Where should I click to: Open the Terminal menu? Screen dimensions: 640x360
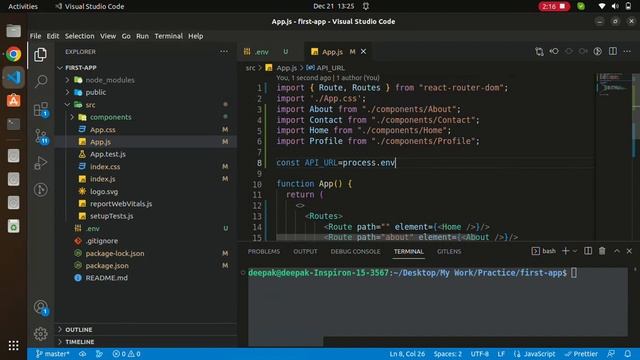click(169, 36)
